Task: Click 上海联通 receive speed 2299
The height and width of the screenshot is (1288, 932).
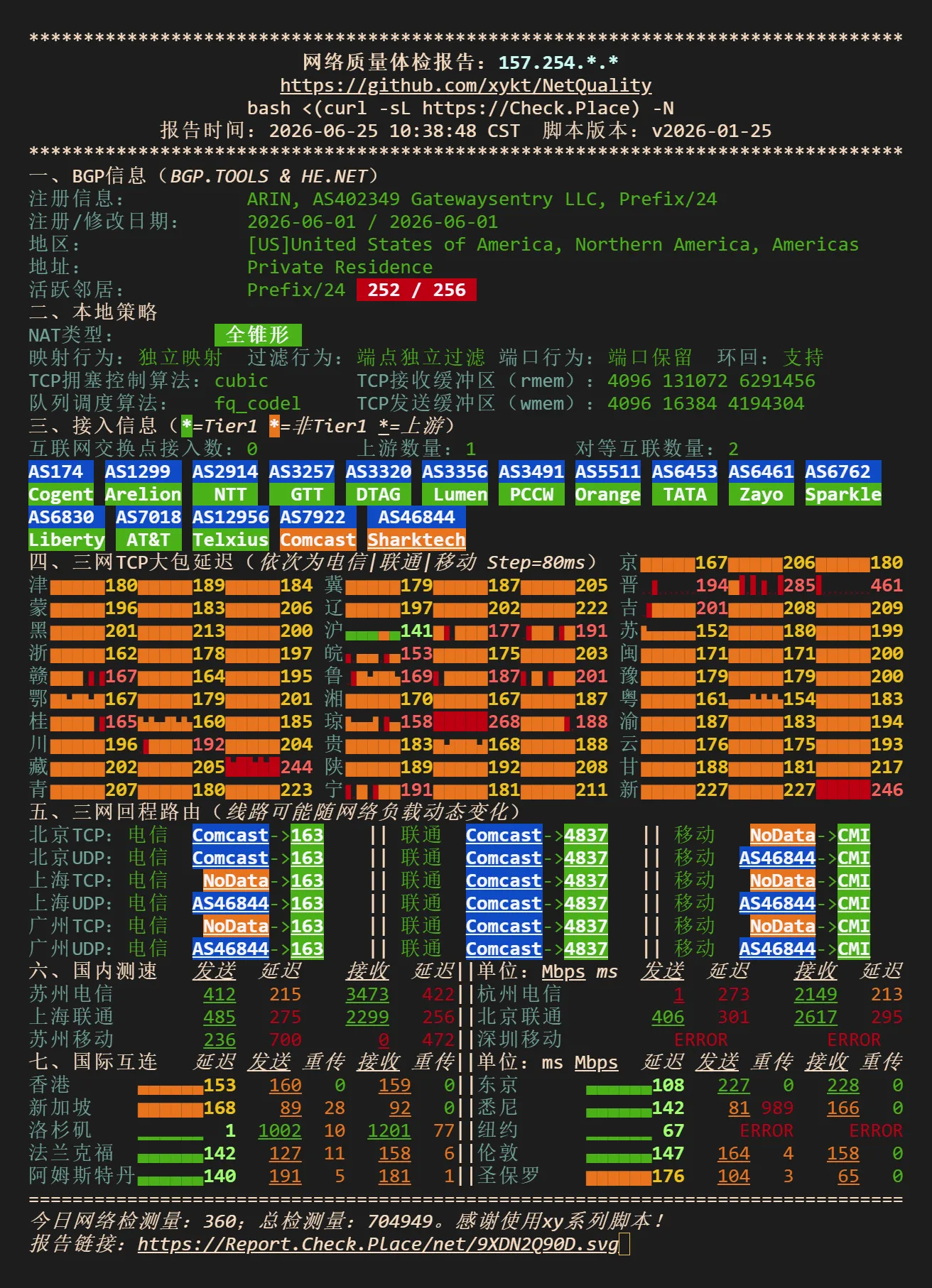Action: point(367,1017)
